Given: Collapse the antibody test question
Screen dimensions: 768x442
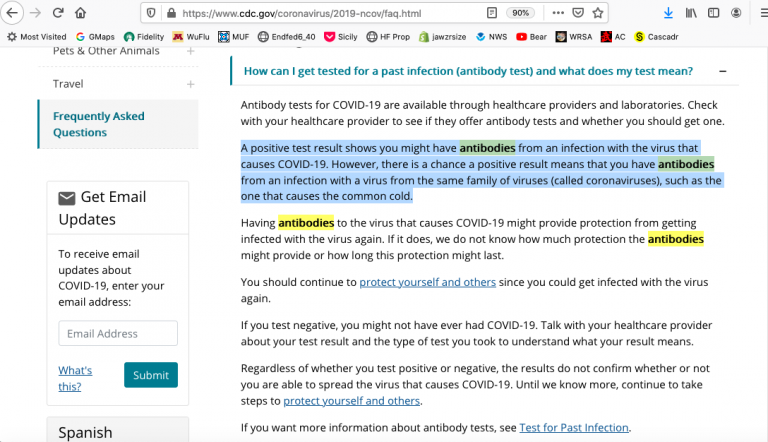Looking at the screenshot, I should [723, 72].
